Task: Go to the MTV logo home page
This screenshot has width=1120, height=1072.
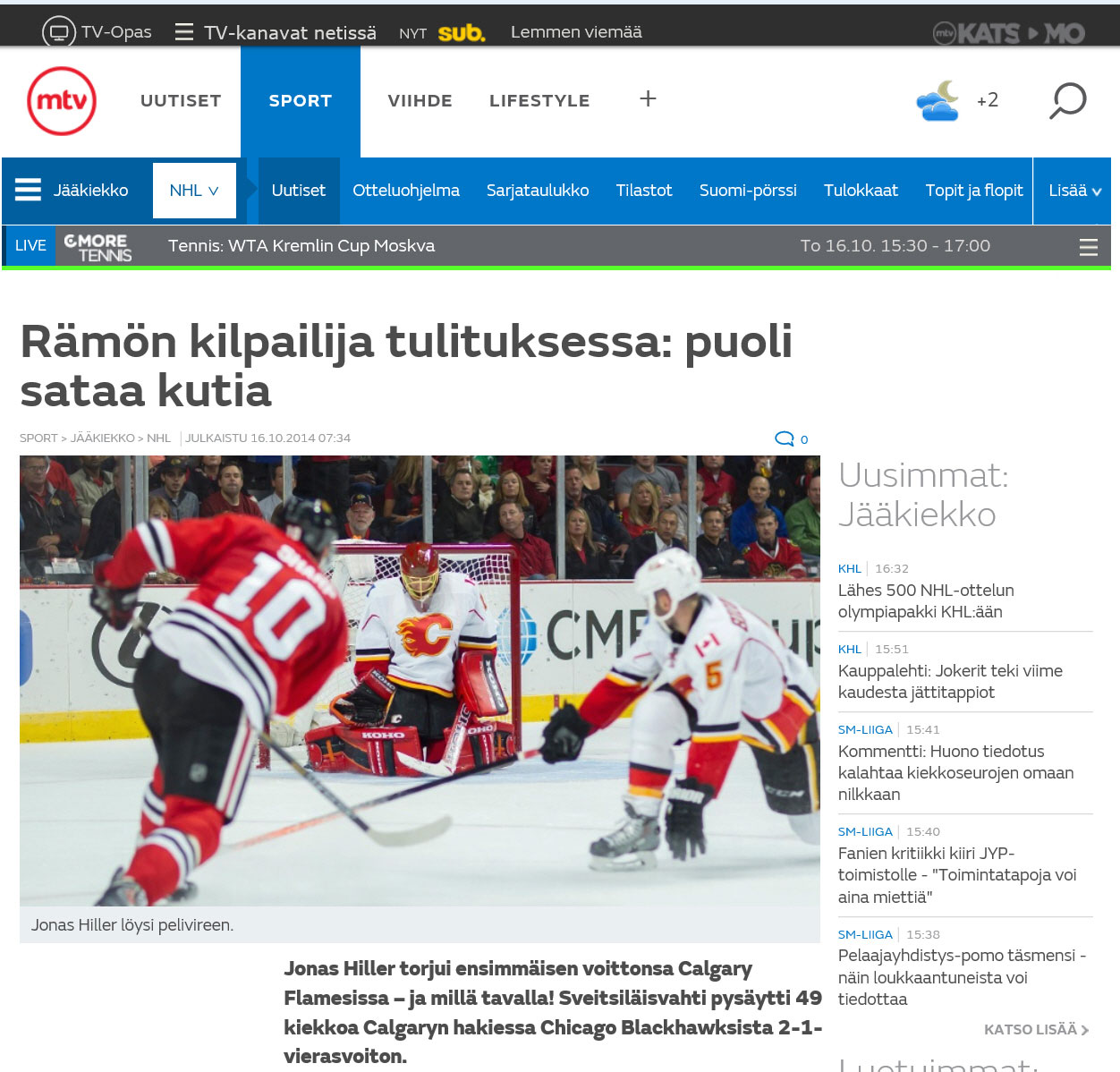Action: 62,101
